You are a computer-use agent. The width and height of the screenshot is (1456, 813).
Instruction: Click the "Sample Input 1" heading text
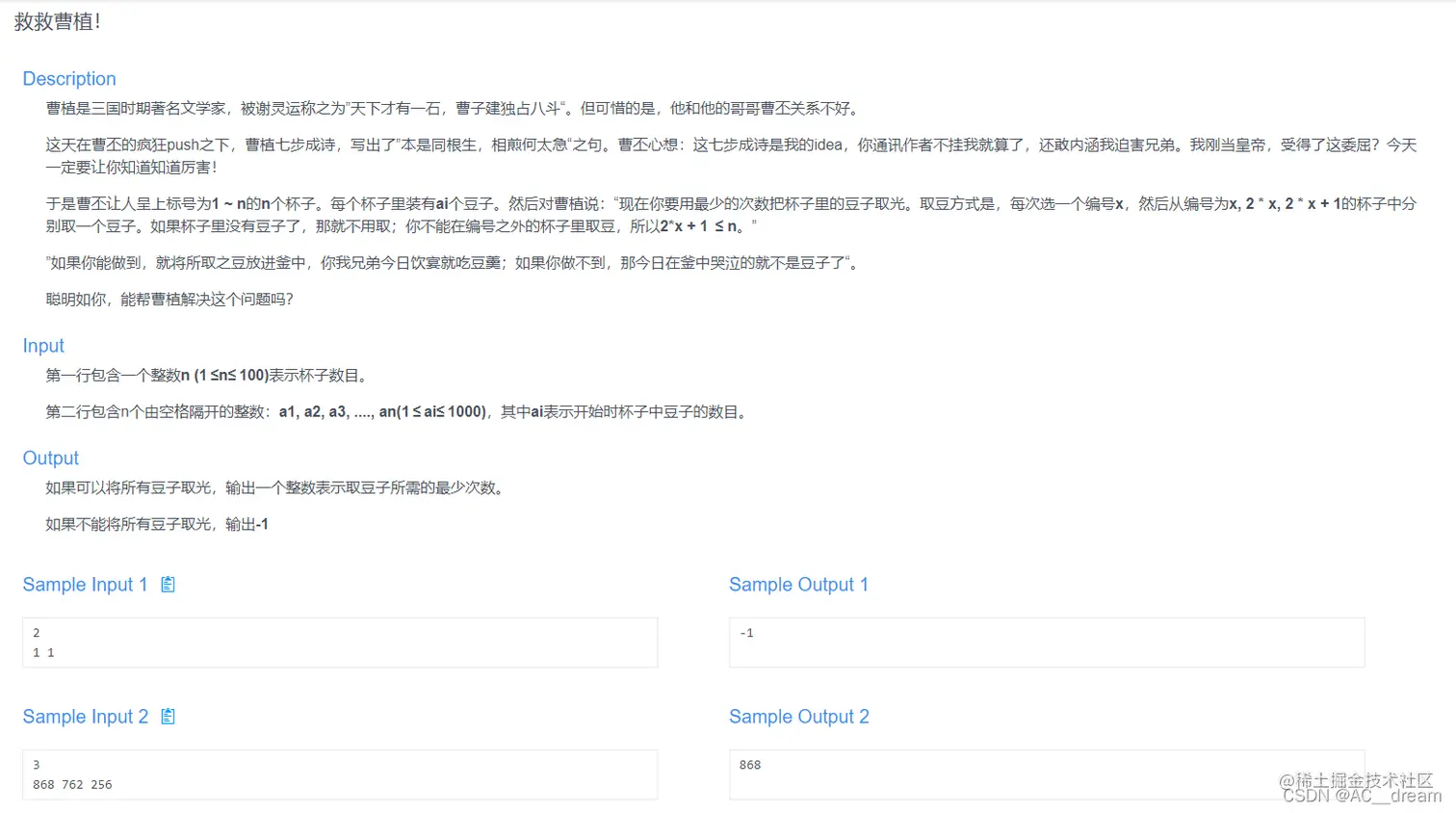[85, 585]
